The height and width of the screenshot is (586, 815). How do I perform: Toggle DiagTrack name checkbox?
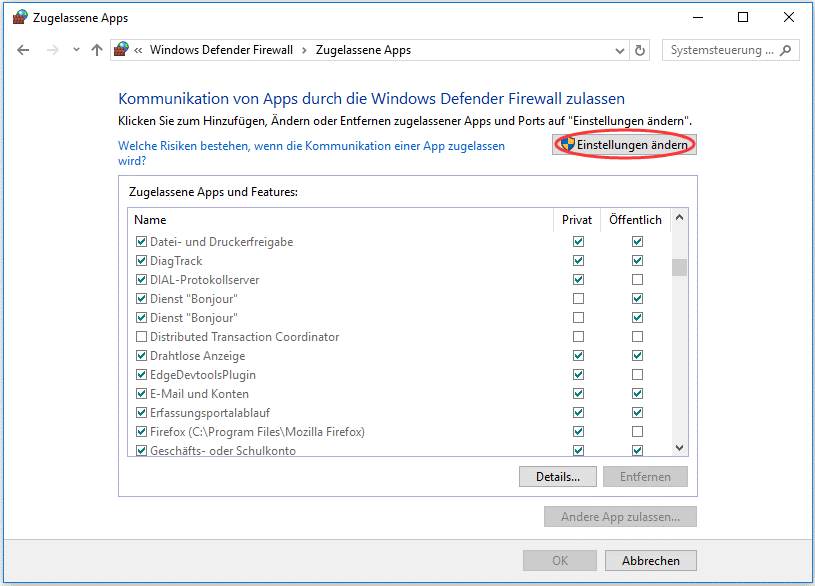[141, 261]
